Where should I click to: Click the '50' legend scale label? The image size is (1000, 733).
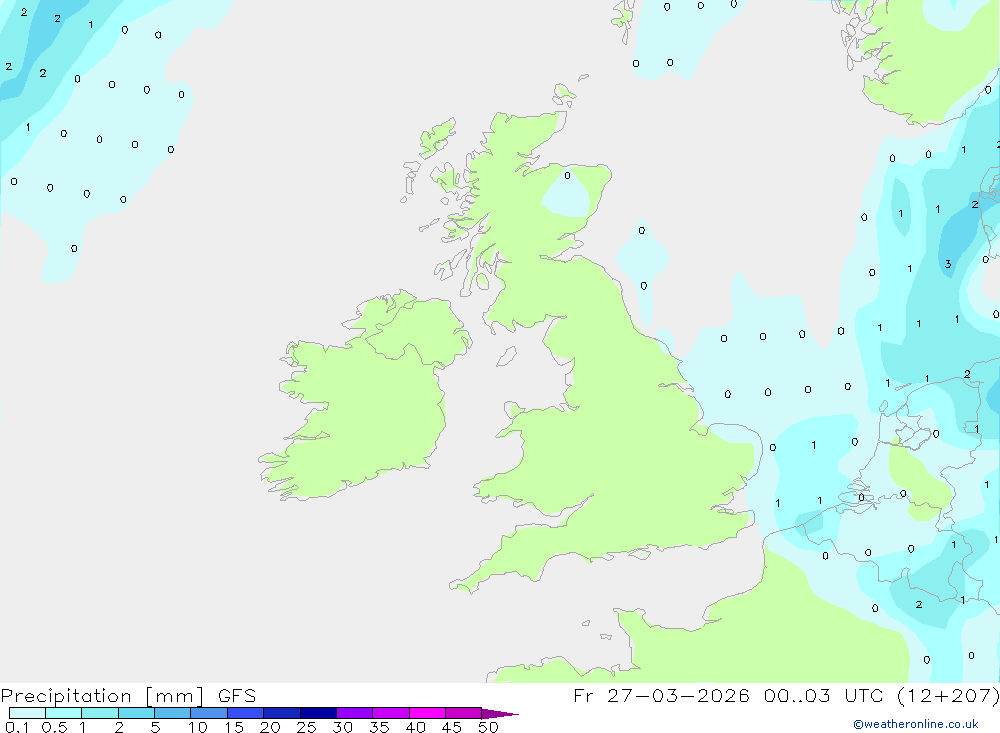488,727
